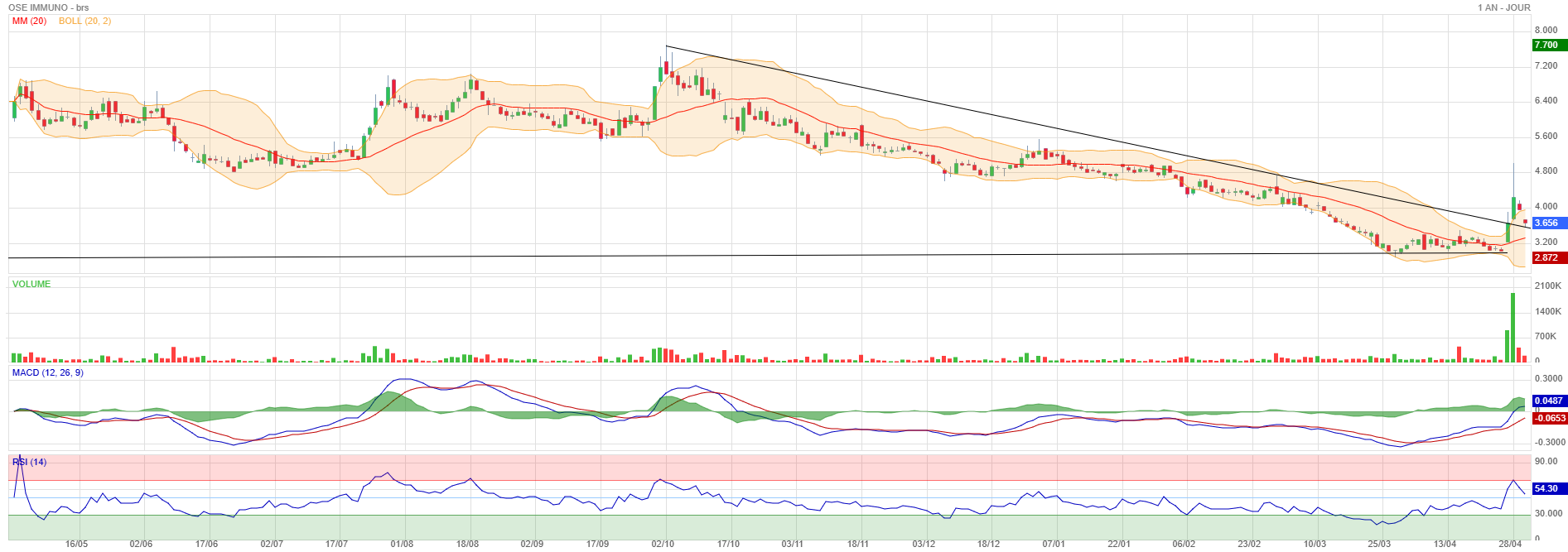The image size is (1568, 552).
Task: Select the OSE IMMUNO - brs chart title
Action: (x=48, y=7)
